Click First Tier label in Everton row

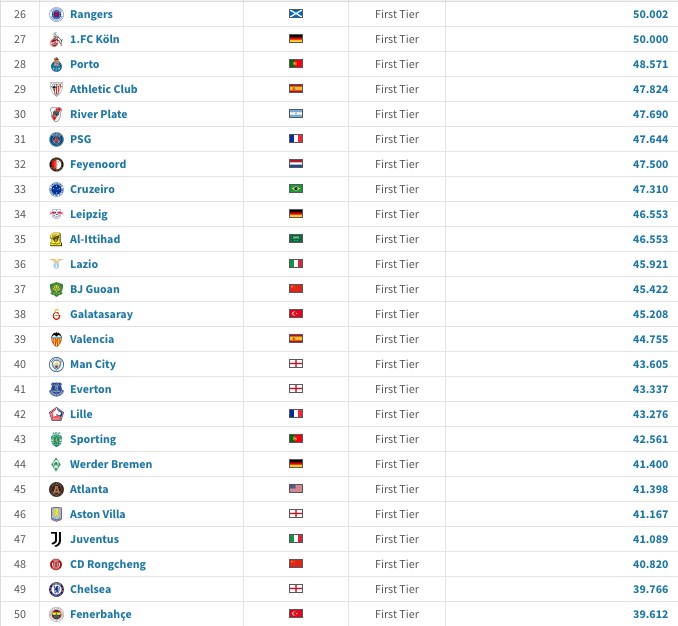397,389
